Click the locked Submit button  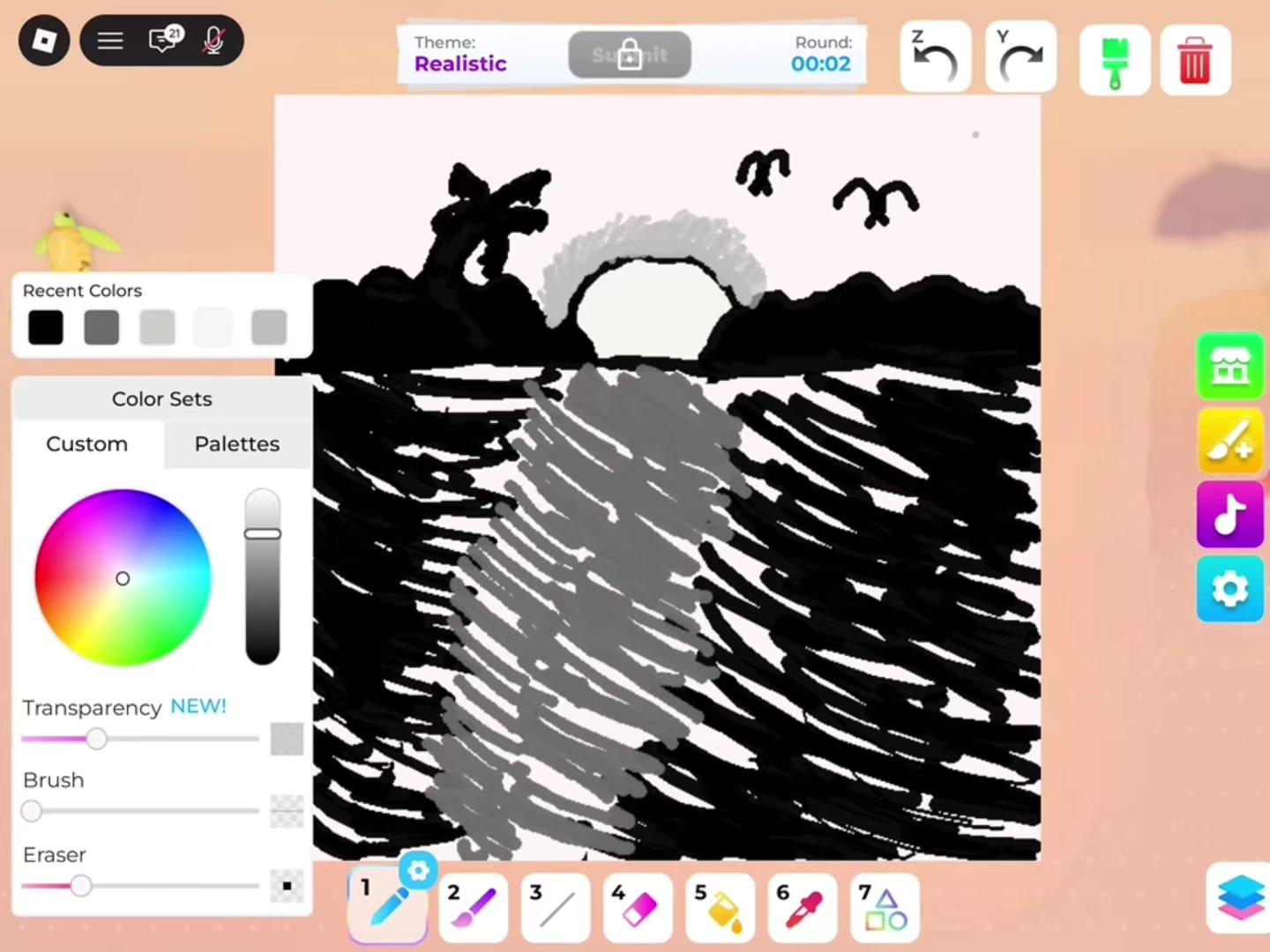click(630, 55)
